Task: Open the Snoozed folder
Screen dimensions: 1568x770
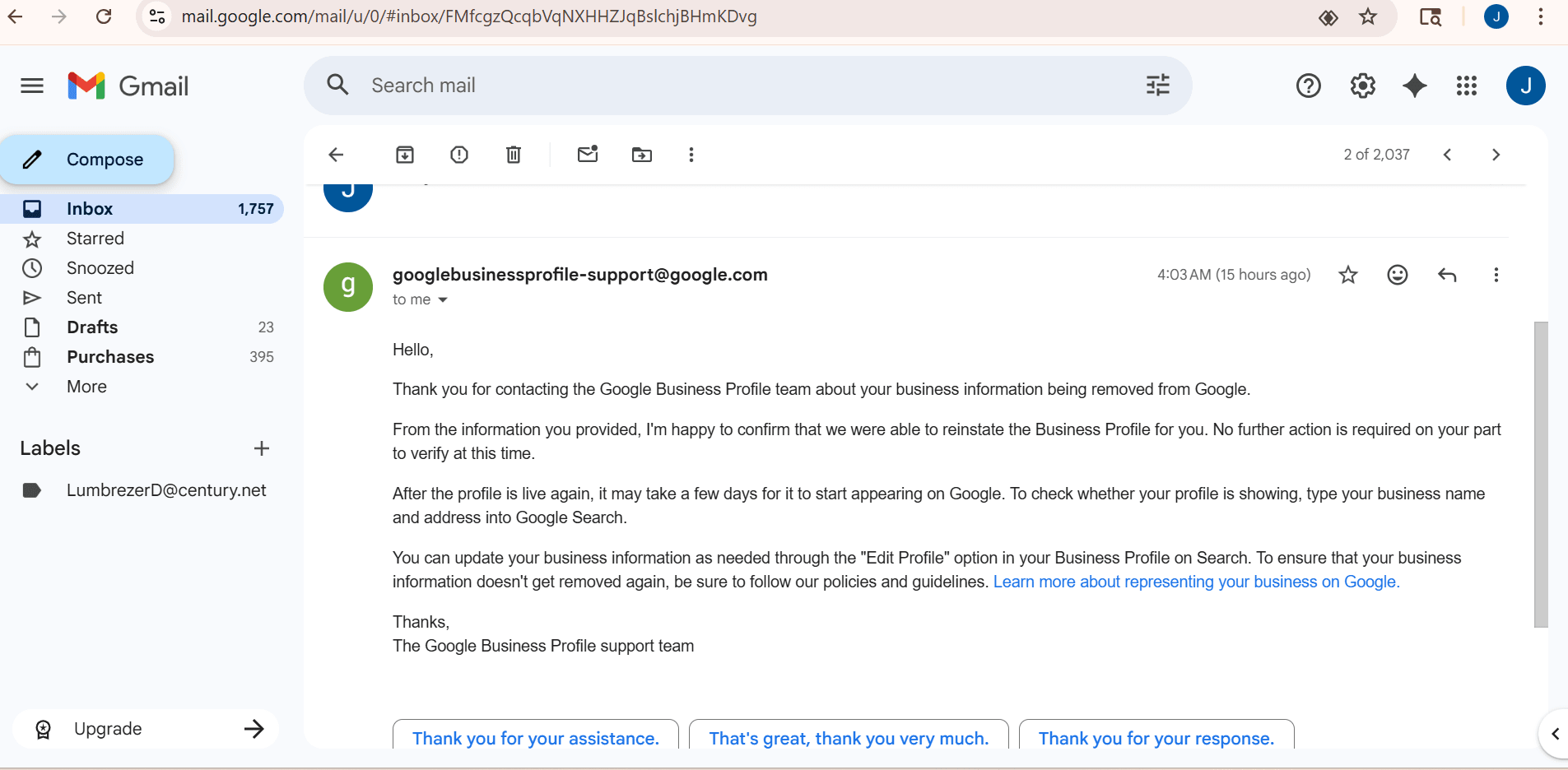Action: click(x=142, y=268)
